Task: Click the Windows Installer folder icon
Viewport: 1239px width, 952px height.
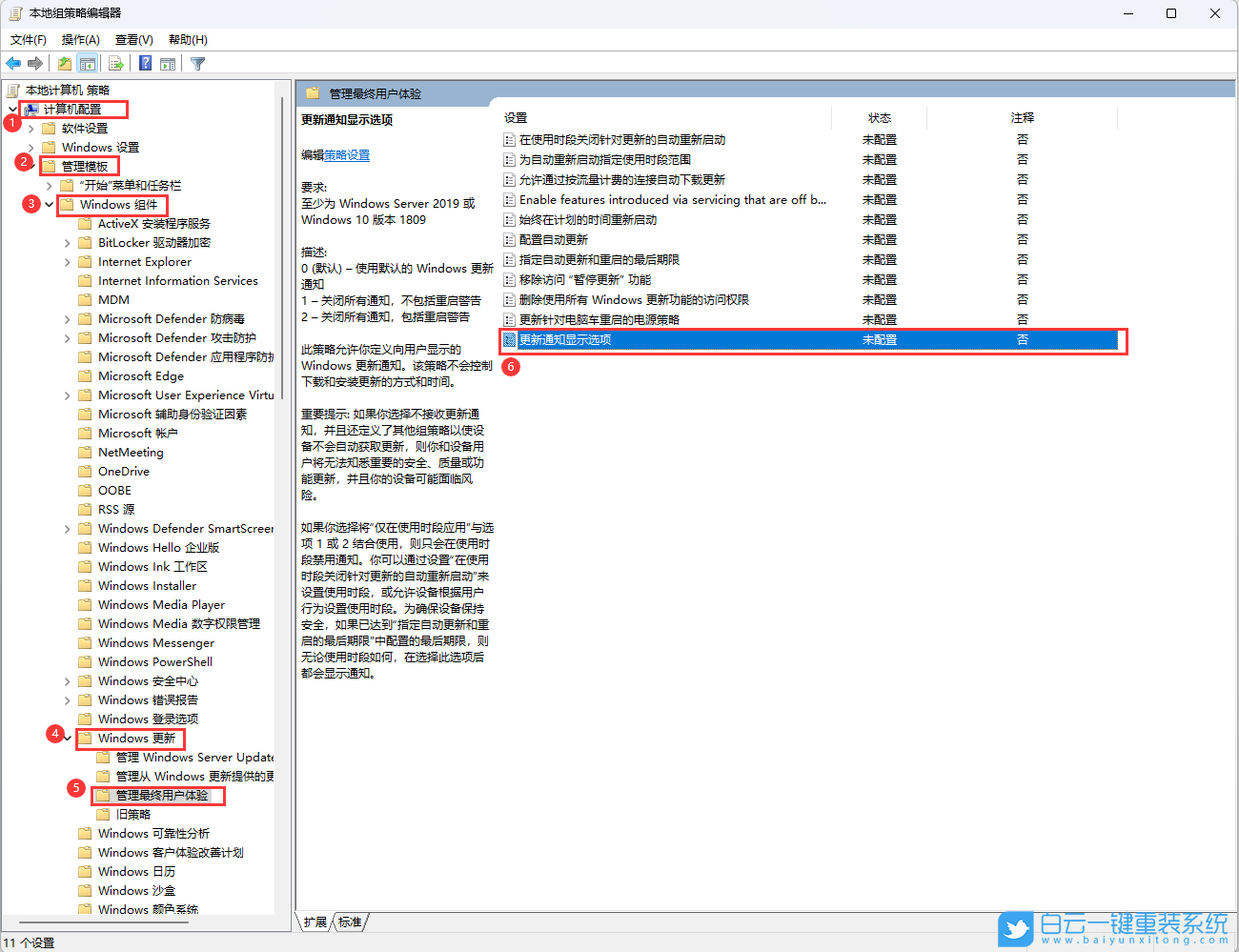Action: tap(86, 585)
